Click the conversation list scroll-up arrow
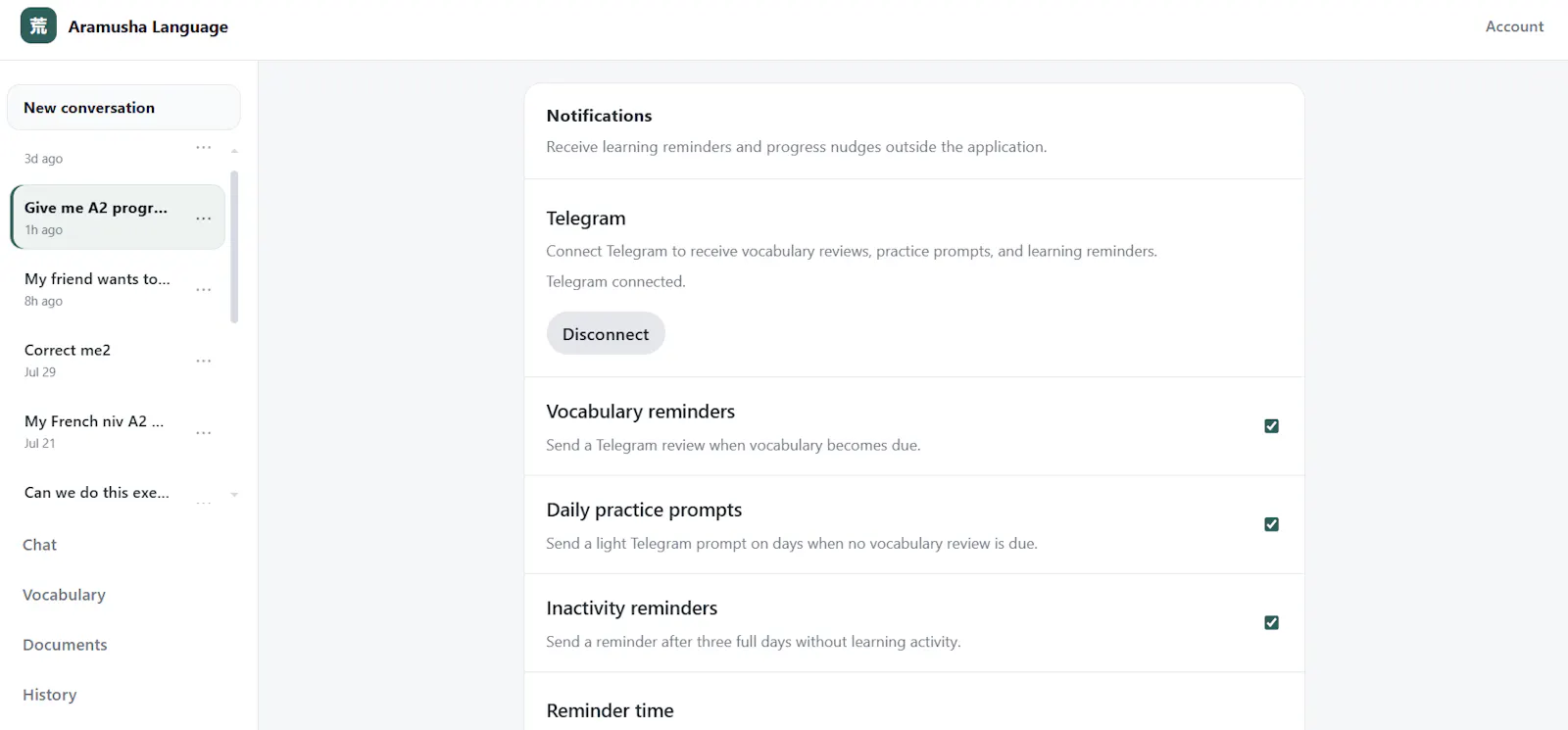 pyautogui.click(x=234, y=151)
